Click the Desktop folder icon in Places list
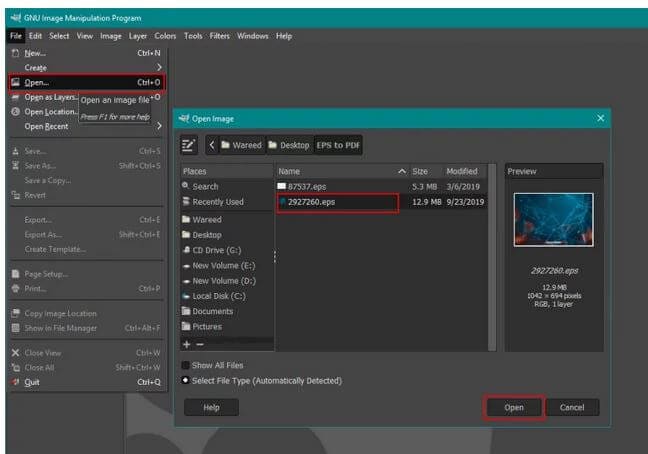Viewport: 648px width, 454px height. tap(186, 234)
